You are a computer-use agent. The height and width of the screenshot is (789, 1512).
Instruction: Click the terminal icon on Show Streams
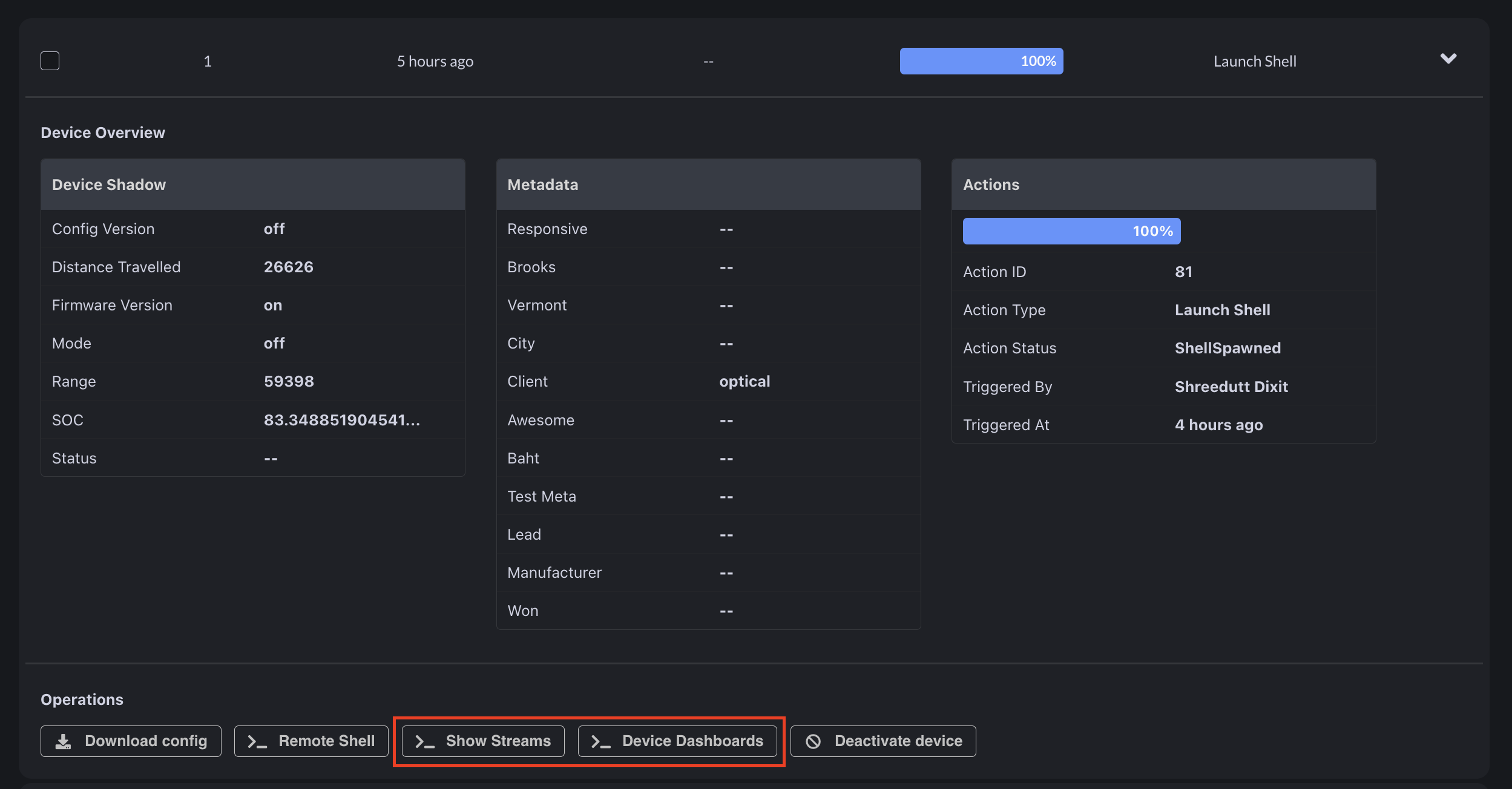(x=424, y=742)
